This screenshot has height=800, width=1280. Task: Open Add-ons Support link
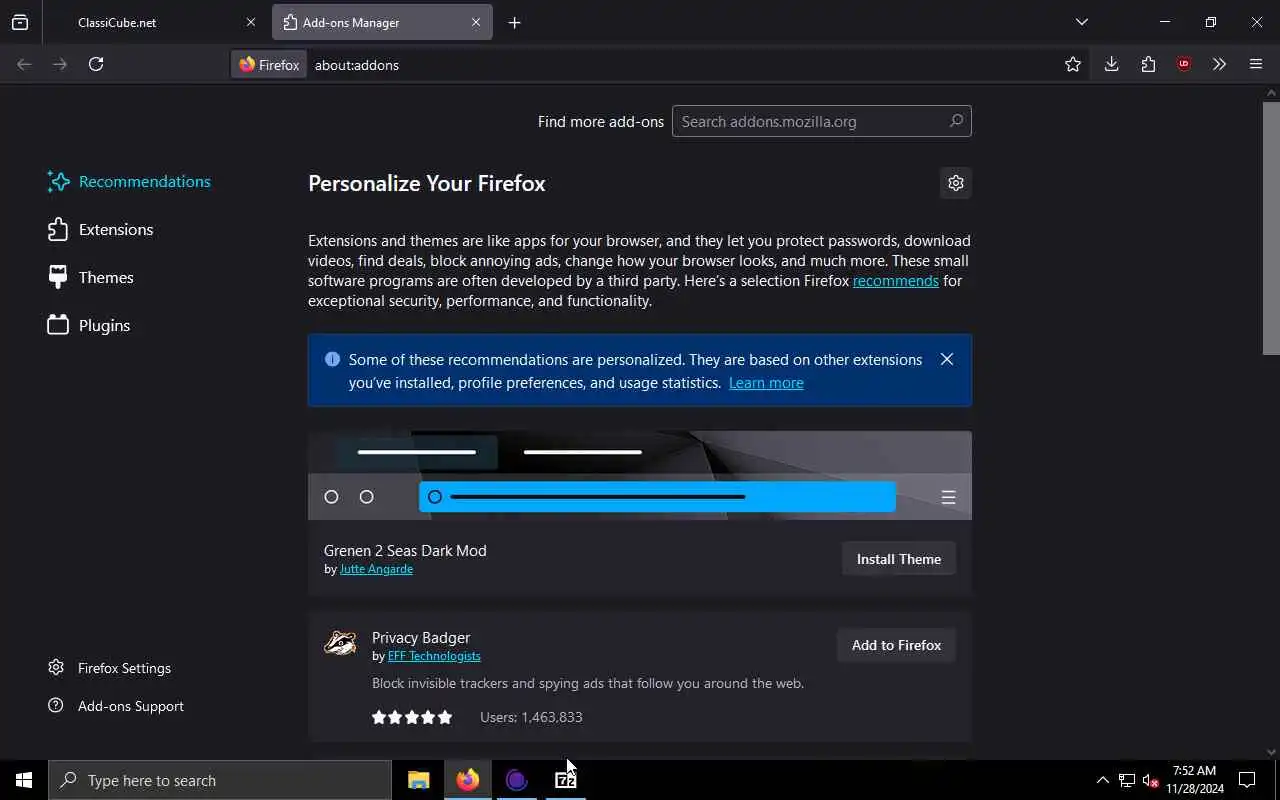coord(116,706)
